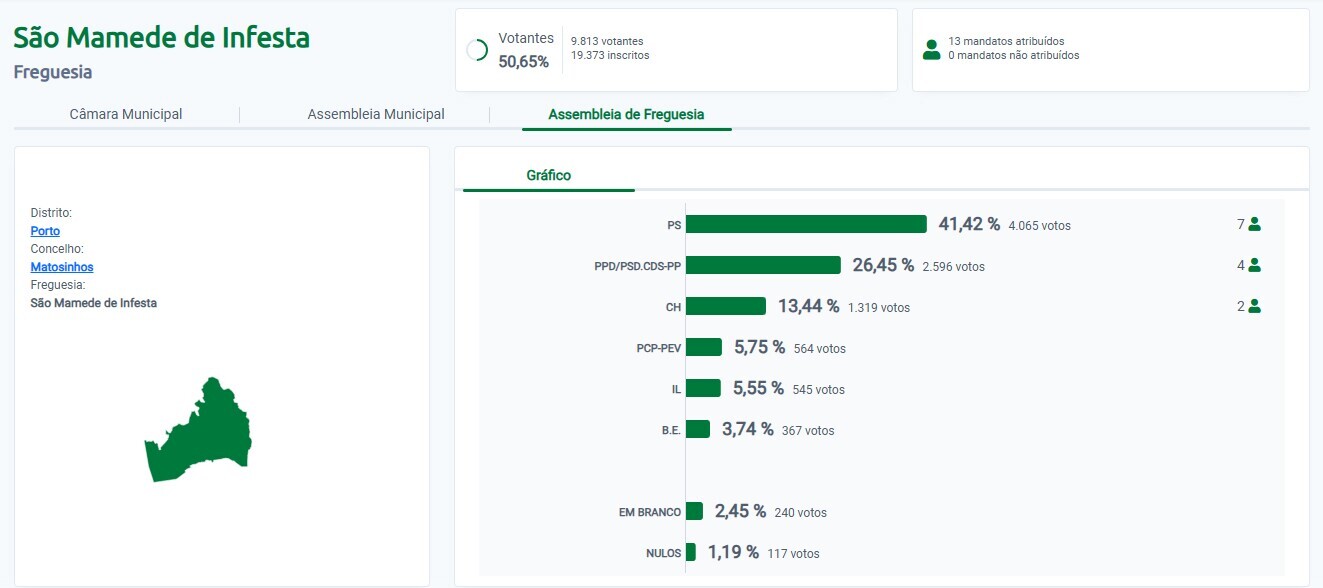Click the EM BRANCO votes bar
Screen dimensions: 1323x588
[694, 511]
